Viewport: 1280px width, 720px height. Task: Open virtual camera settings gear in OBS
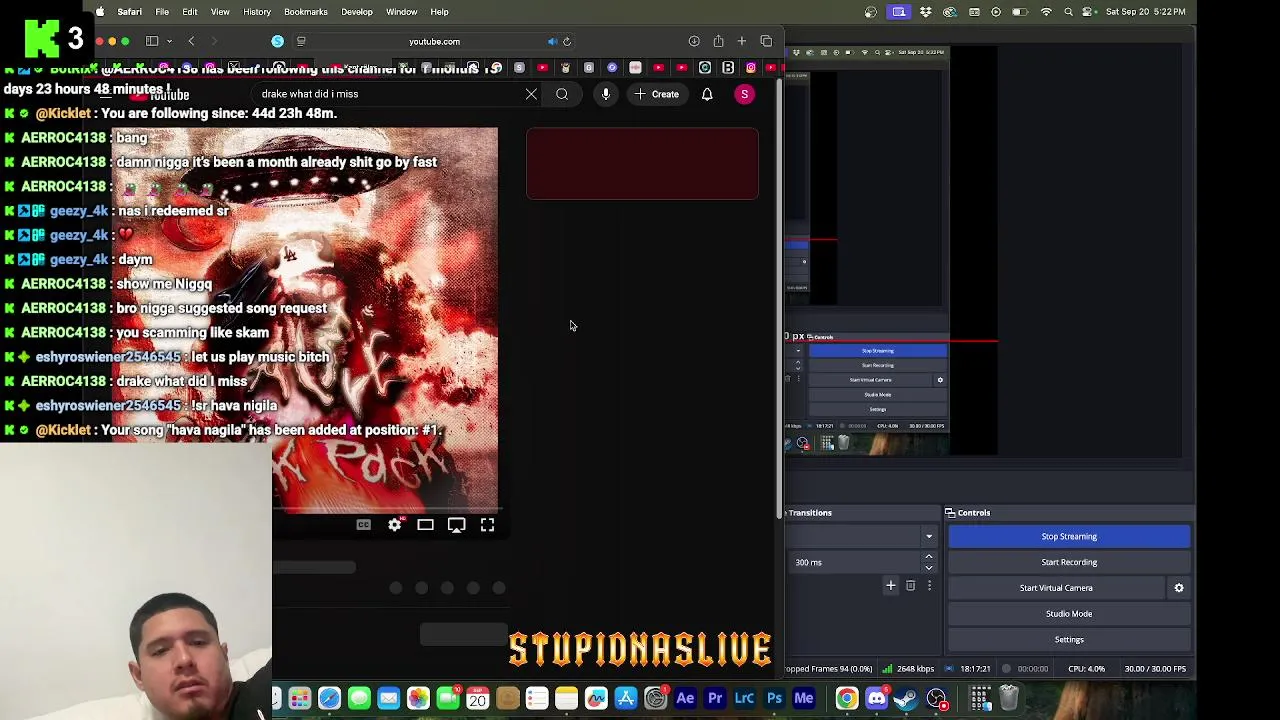click(x=1179, y=588)
